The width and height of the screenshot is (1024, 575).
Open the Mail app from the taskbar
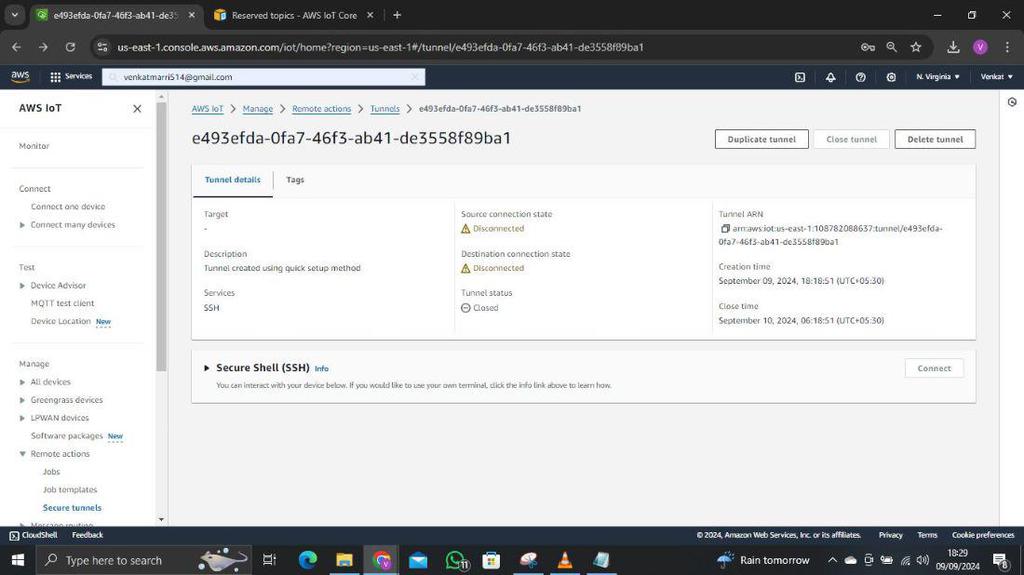(x=418, y=560)
